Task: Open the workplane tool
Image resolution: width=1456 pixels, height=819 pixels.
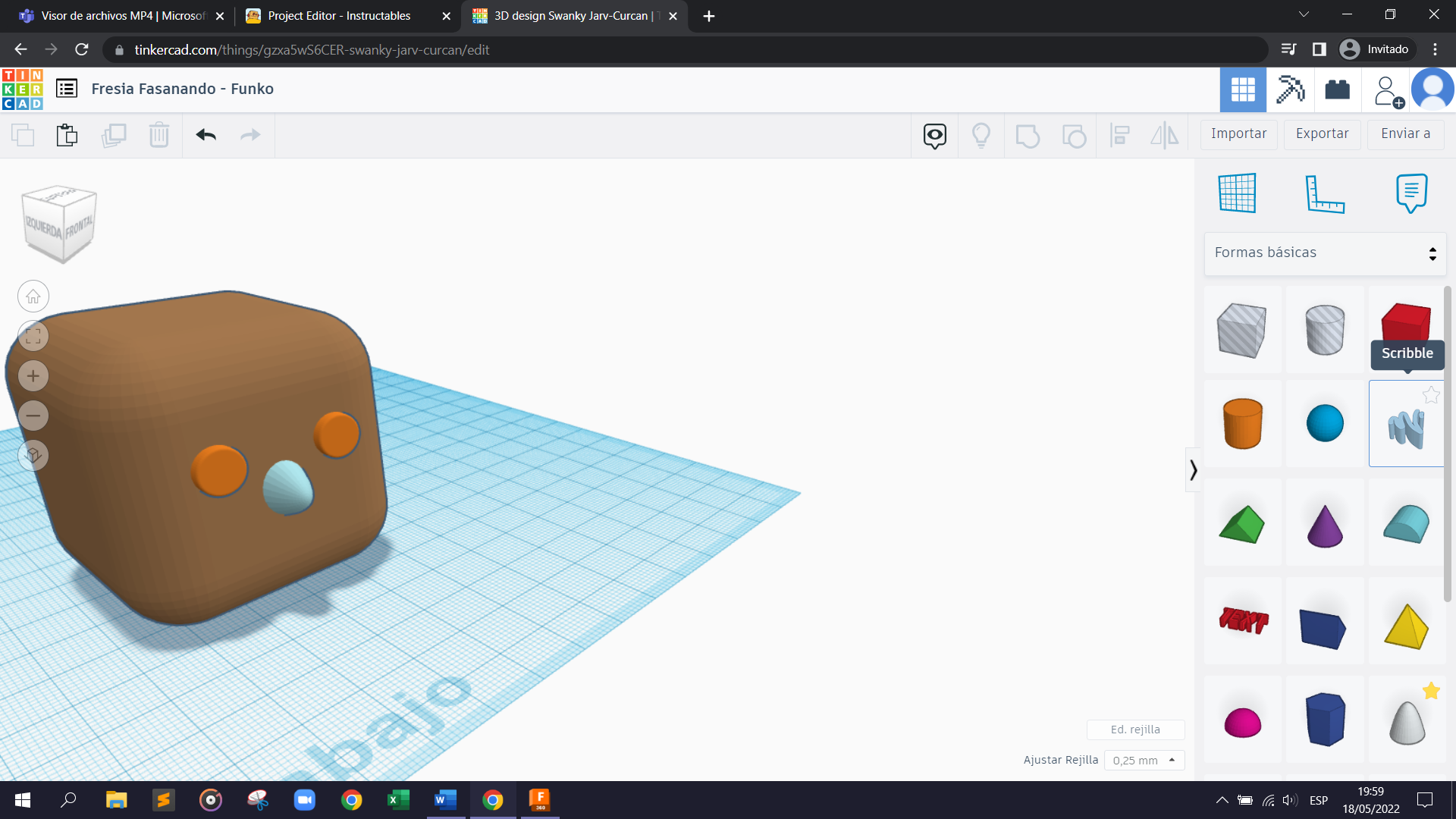Action: [1237, 193]
